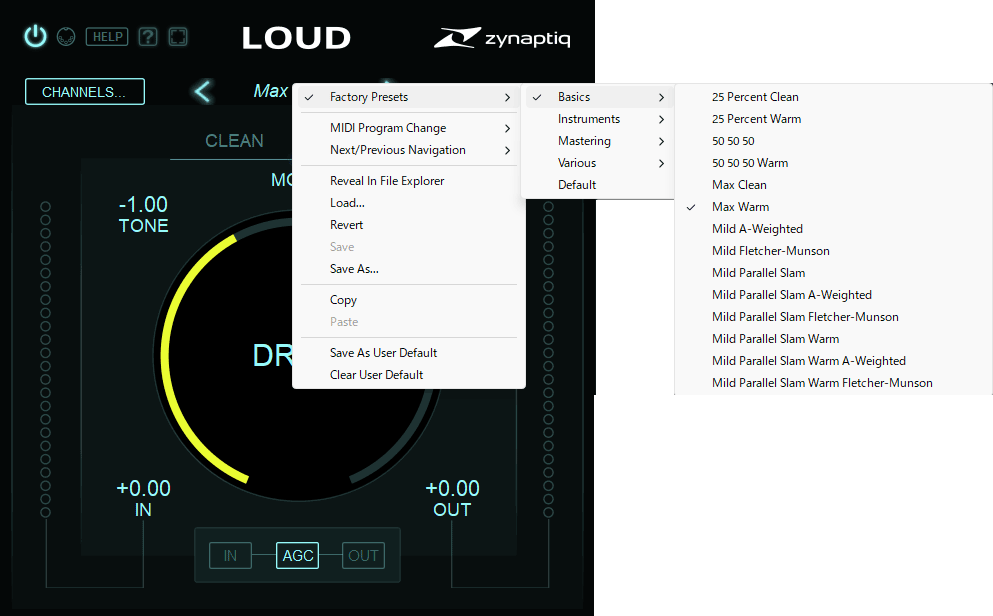Expand Next/Previous Navigation submenu

coord(409,150)
